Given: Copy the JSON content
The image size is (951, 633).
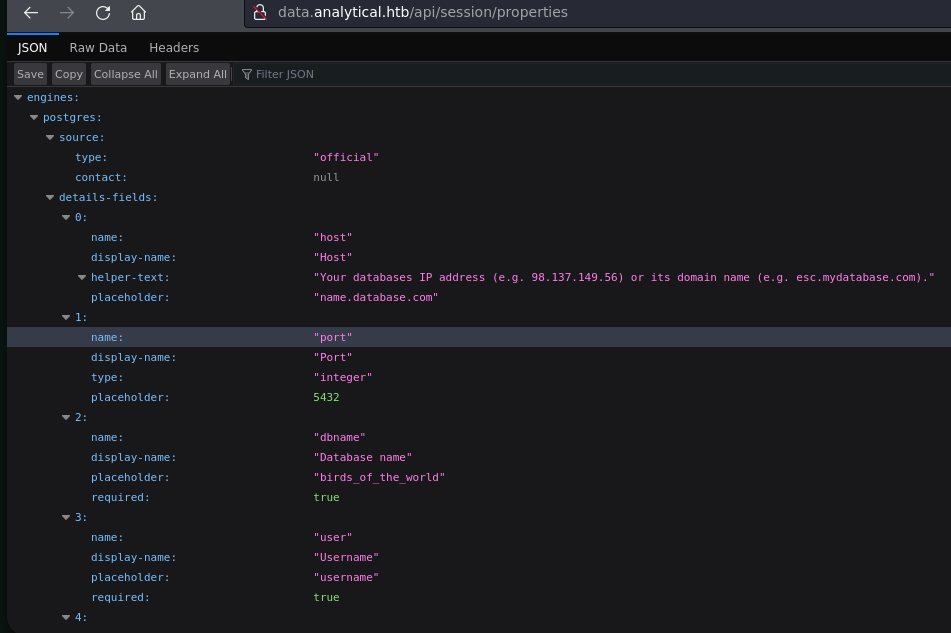Looking at the screenshot, I should click(x=69, y=74).
